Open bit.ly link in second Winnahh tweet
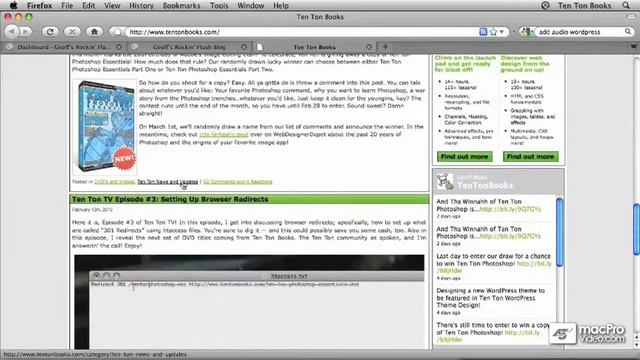This screenshot has width=640, height=360. [510, 236]
